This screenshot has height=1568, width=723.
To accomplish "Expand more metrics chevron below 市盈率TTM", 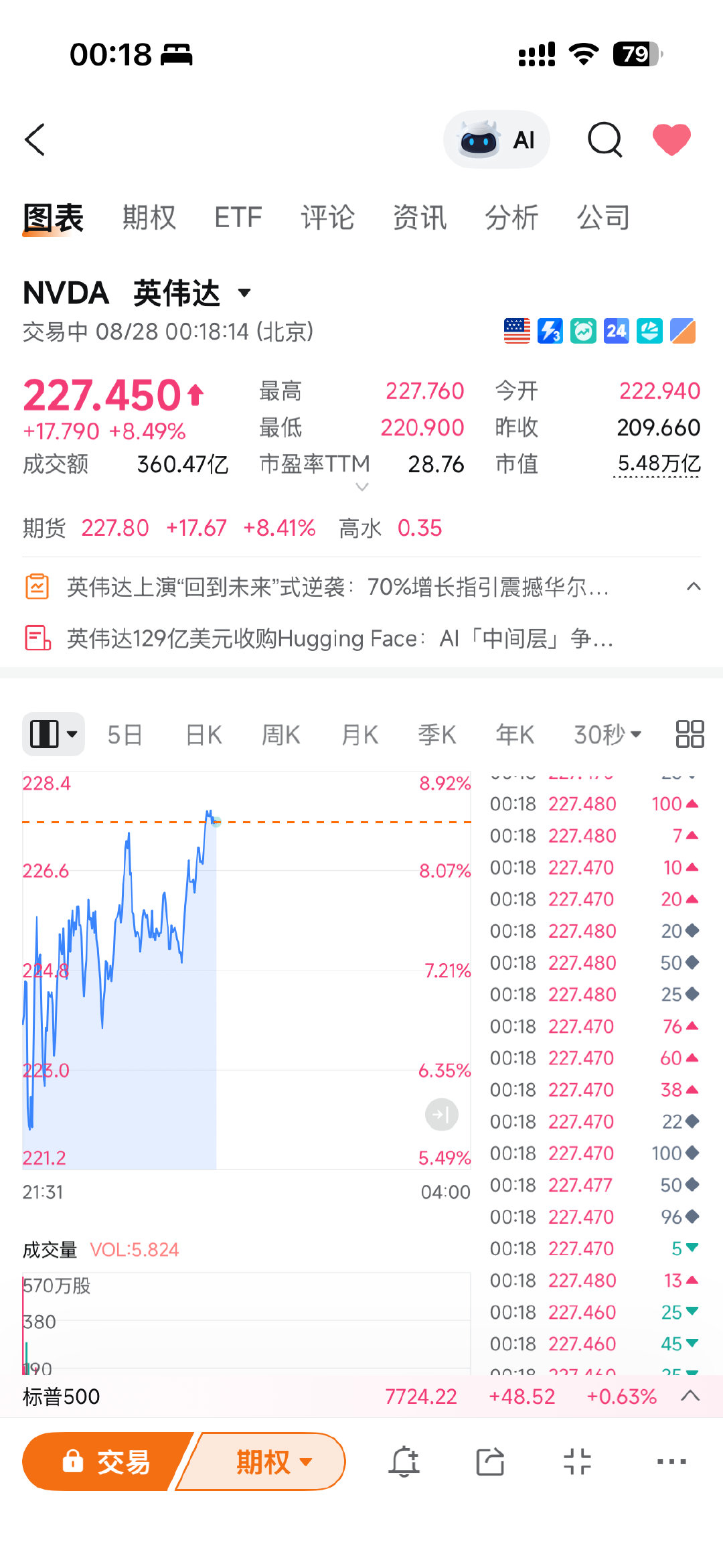I will 362,487.
